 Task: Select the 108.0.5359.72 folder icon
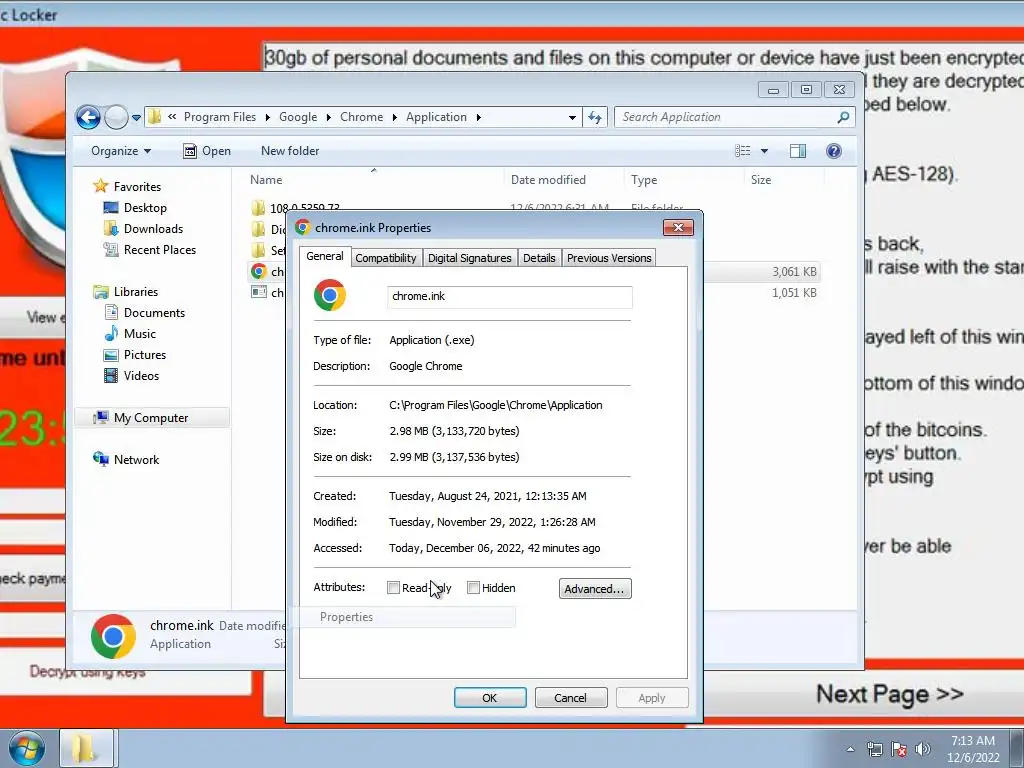coord(259,208)
